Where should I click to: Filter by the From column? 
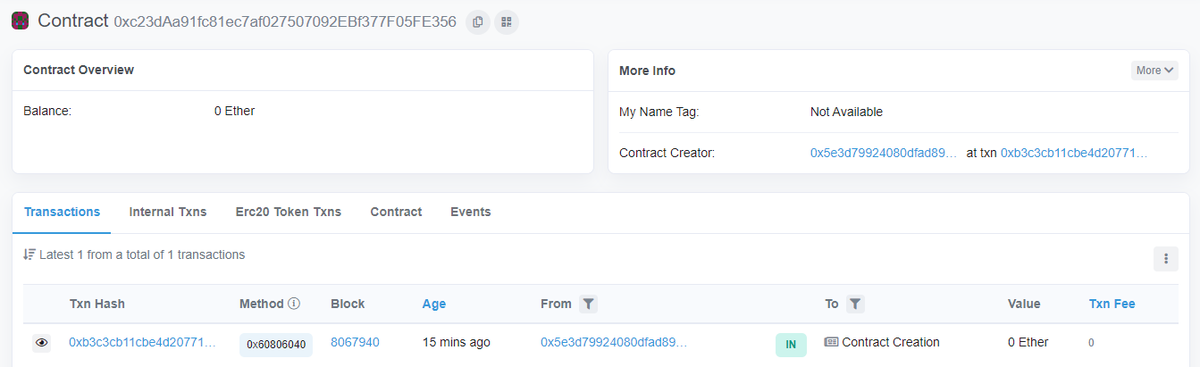pos(588,303)
